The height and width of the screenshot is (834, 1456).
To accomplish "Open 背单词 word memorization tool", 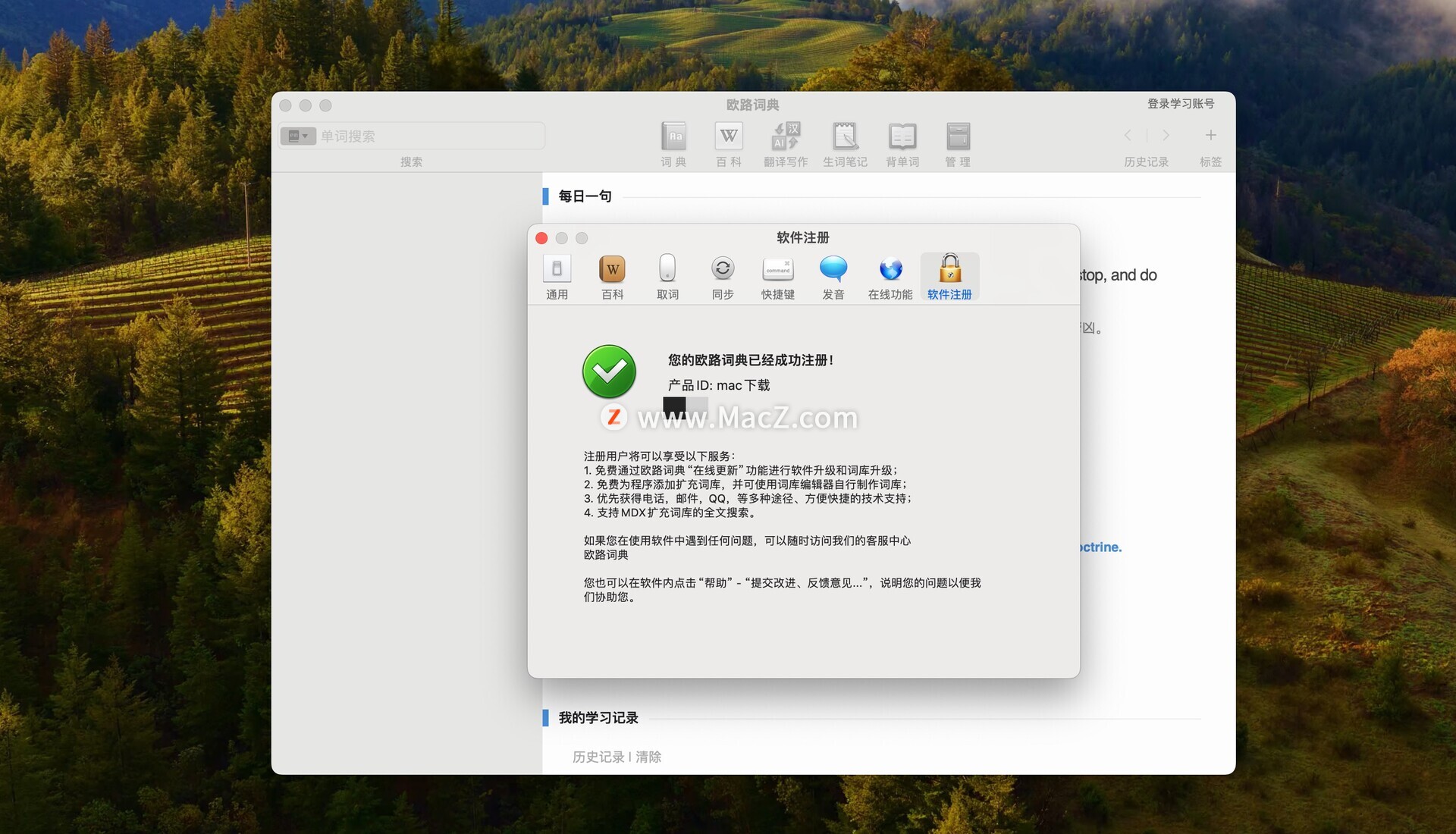I will (902, 144).
